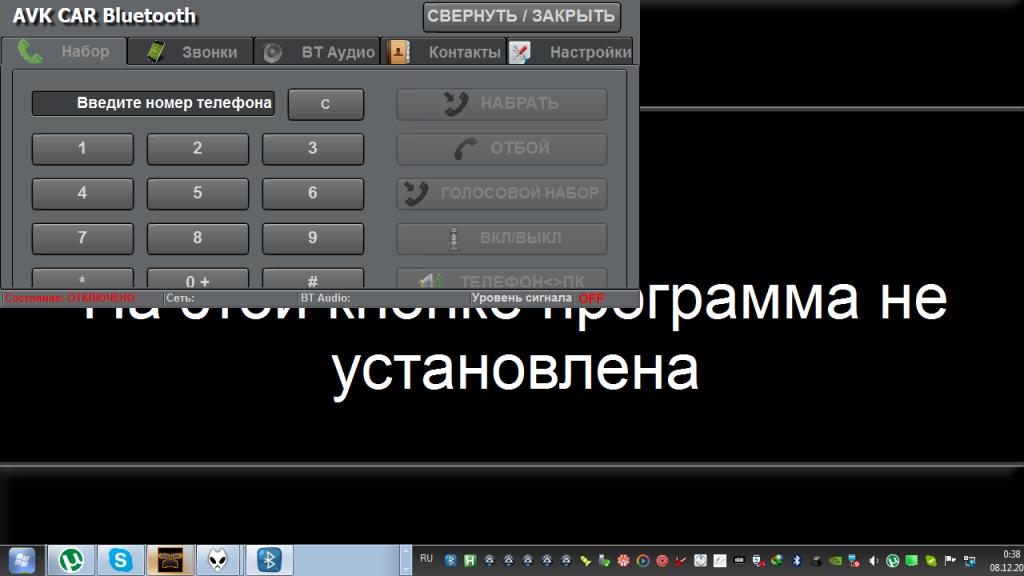Tap digit 4 on the keypad
Viewport: 1024px width, 576px height.
click(x=82, y=193)
